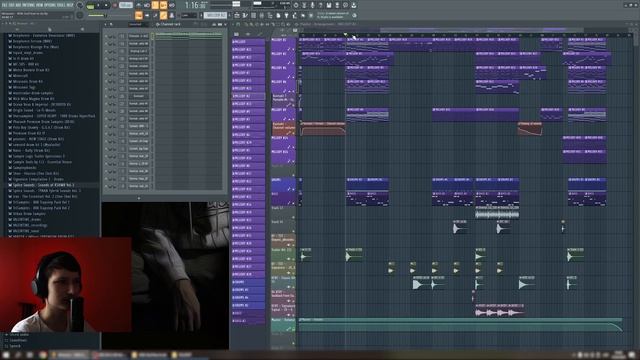640x360 pixels.
Task: Open the OPTIONS menu
Action: click(50, 5)
